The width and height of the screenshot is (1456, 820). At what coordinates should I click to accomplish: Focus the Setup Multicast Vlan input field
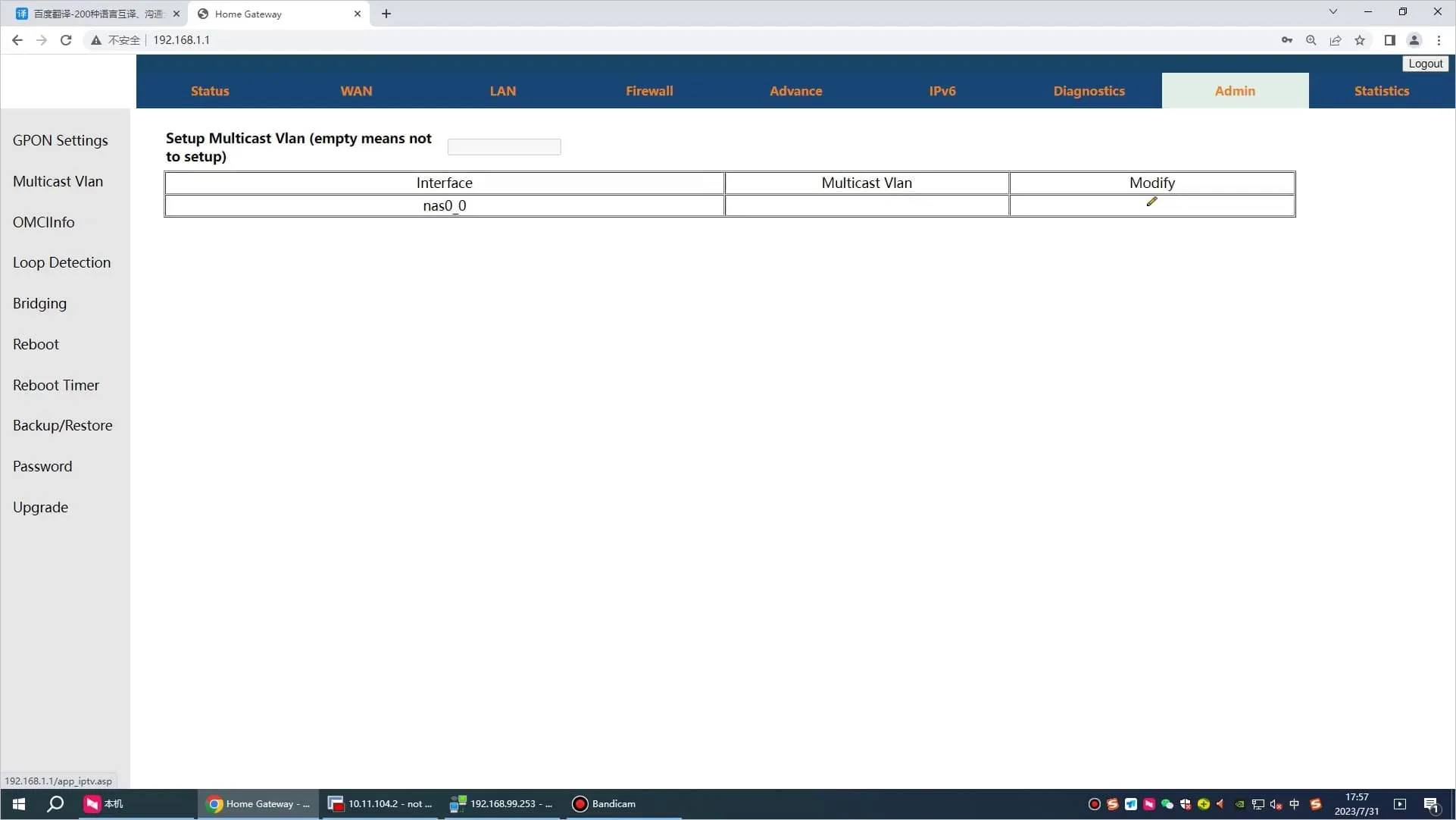[504, 147]
